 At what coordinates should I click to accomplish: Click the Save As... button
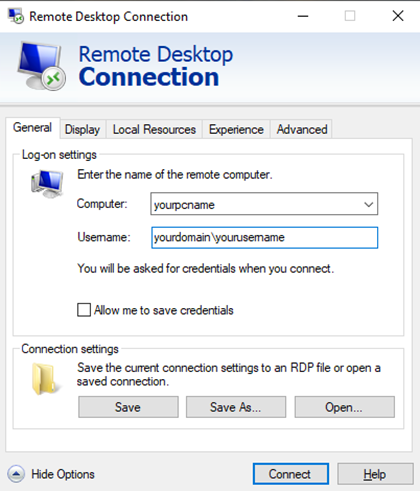click(236, 407)
